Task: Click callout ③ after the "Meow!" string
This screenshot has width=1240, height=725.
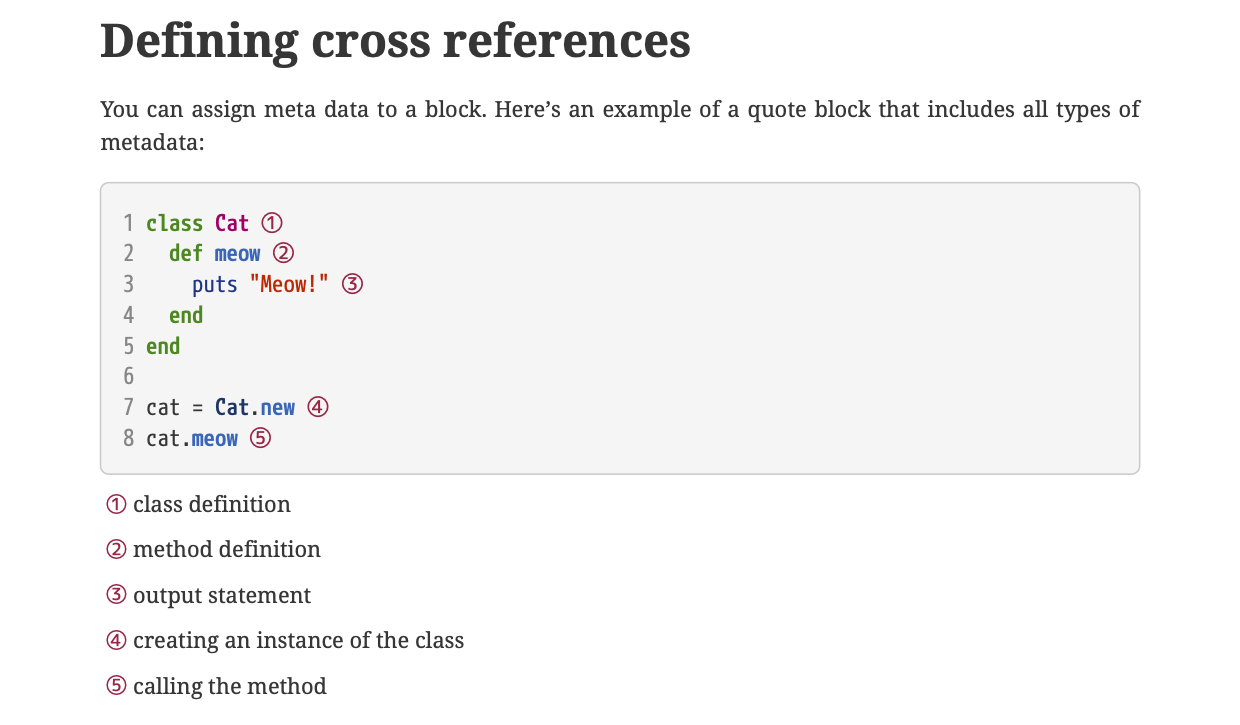Action: 352,285
